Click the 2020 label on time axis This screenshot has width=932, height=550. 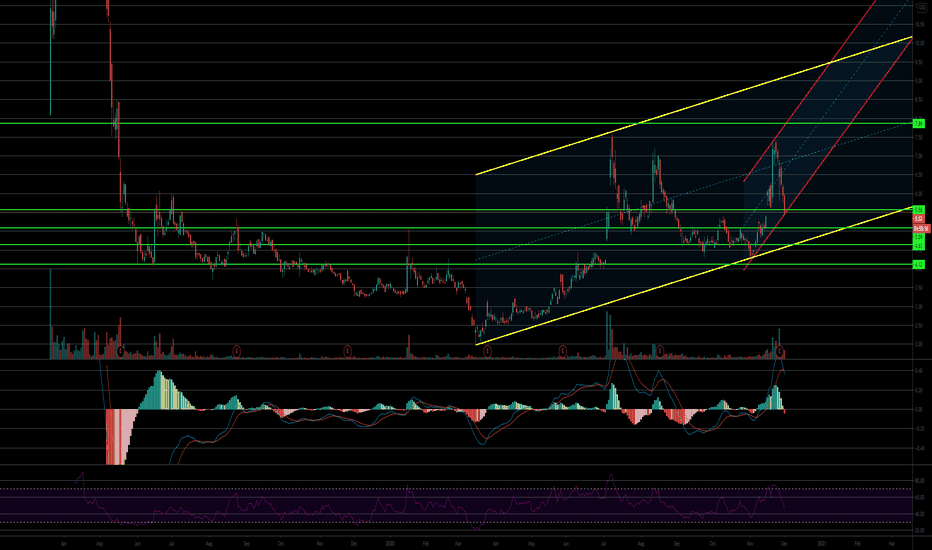(x=390, y=543)
